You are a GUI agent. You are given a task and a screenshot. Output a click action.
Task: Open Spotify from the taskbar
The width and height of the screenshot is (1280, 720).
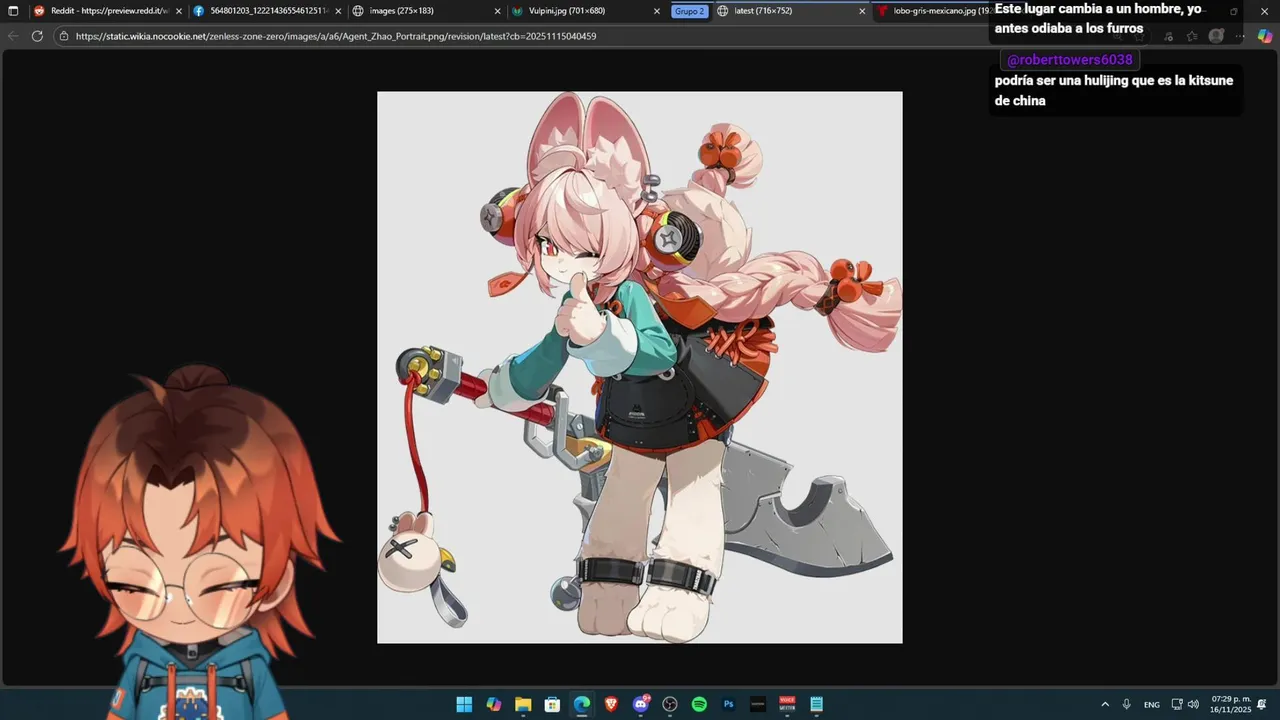click(x=700, y=704)
